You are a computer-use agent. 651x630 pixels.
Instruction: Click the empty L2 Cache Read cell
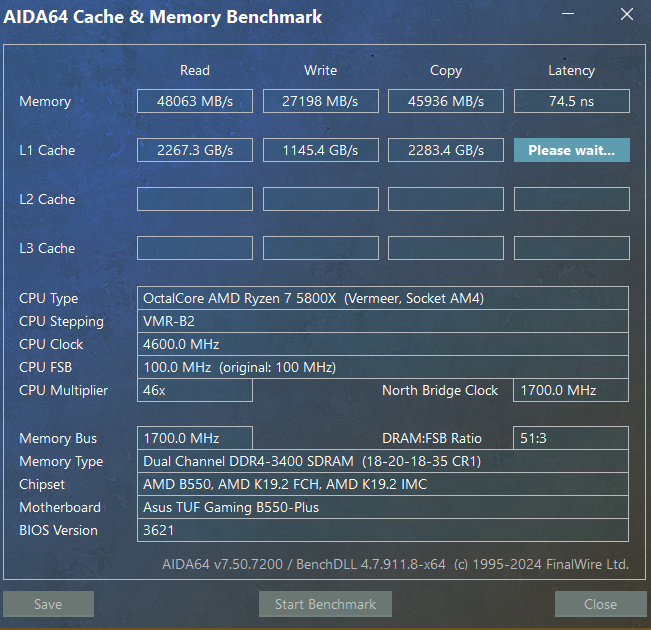click(x=195, y=199)
